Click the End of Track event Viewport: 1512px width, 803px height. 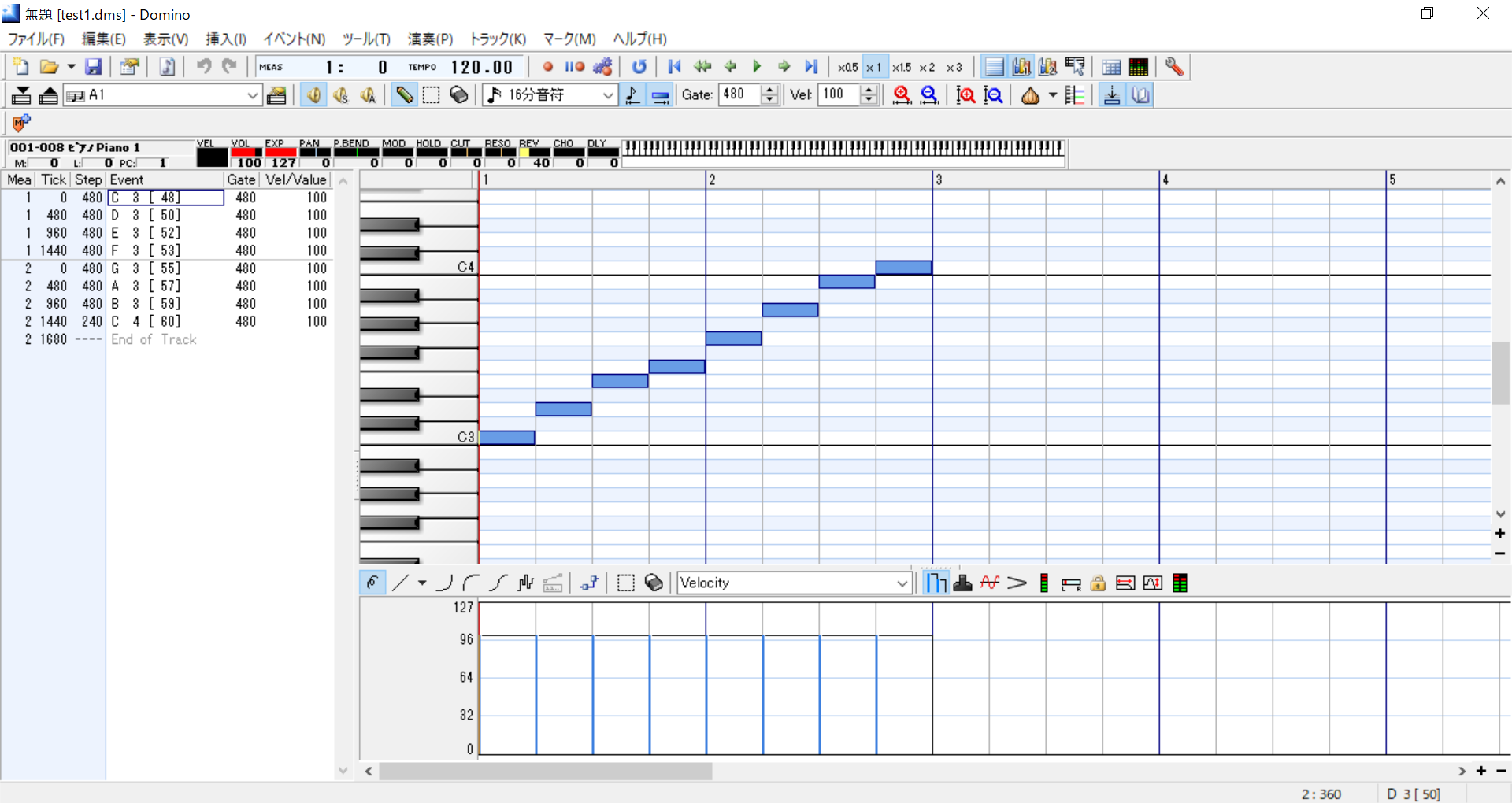pyautogui.click(x=154, y=339)
